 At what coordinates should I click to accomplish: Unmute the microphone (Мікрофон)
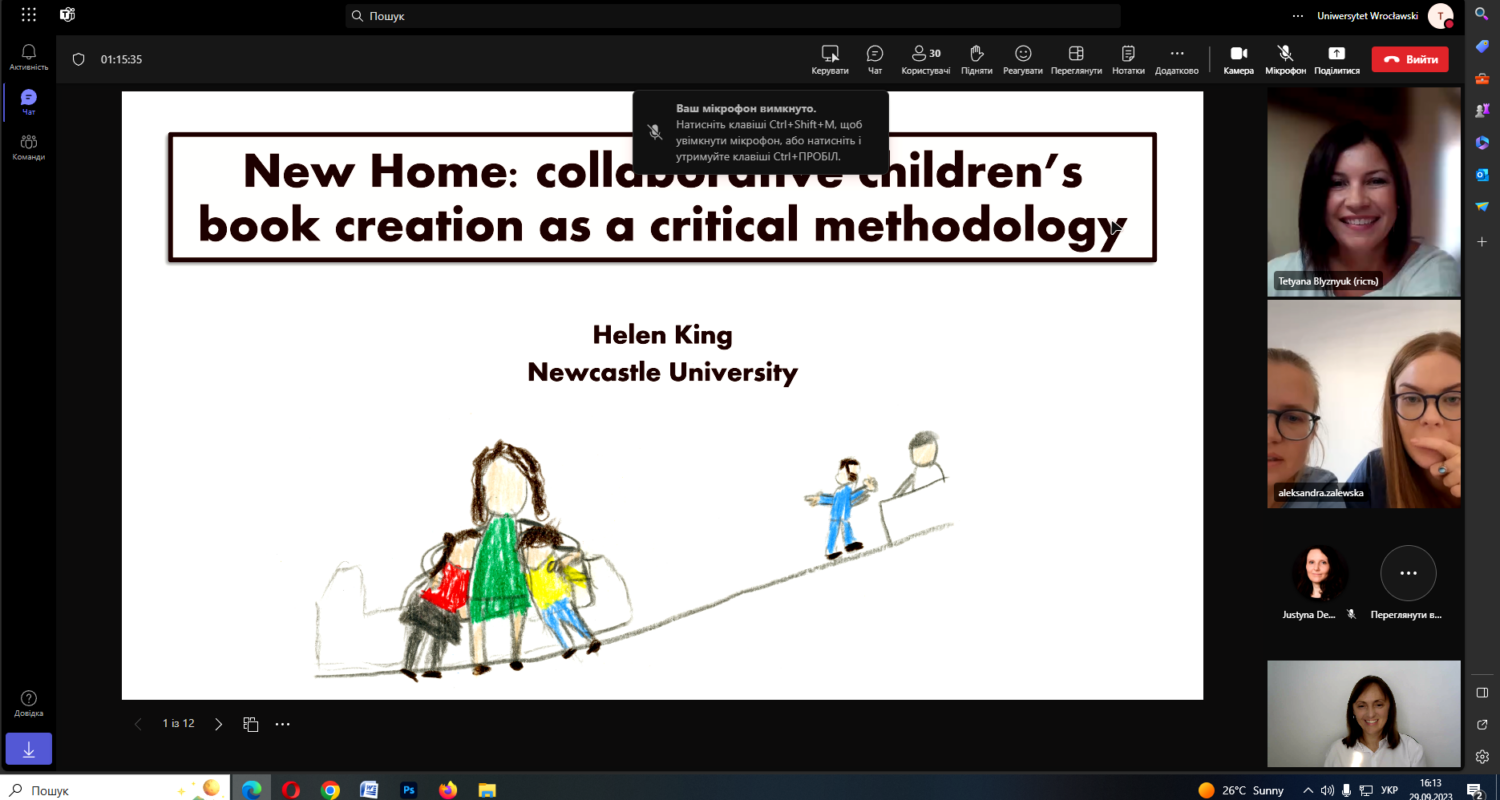pos(1285,59)
